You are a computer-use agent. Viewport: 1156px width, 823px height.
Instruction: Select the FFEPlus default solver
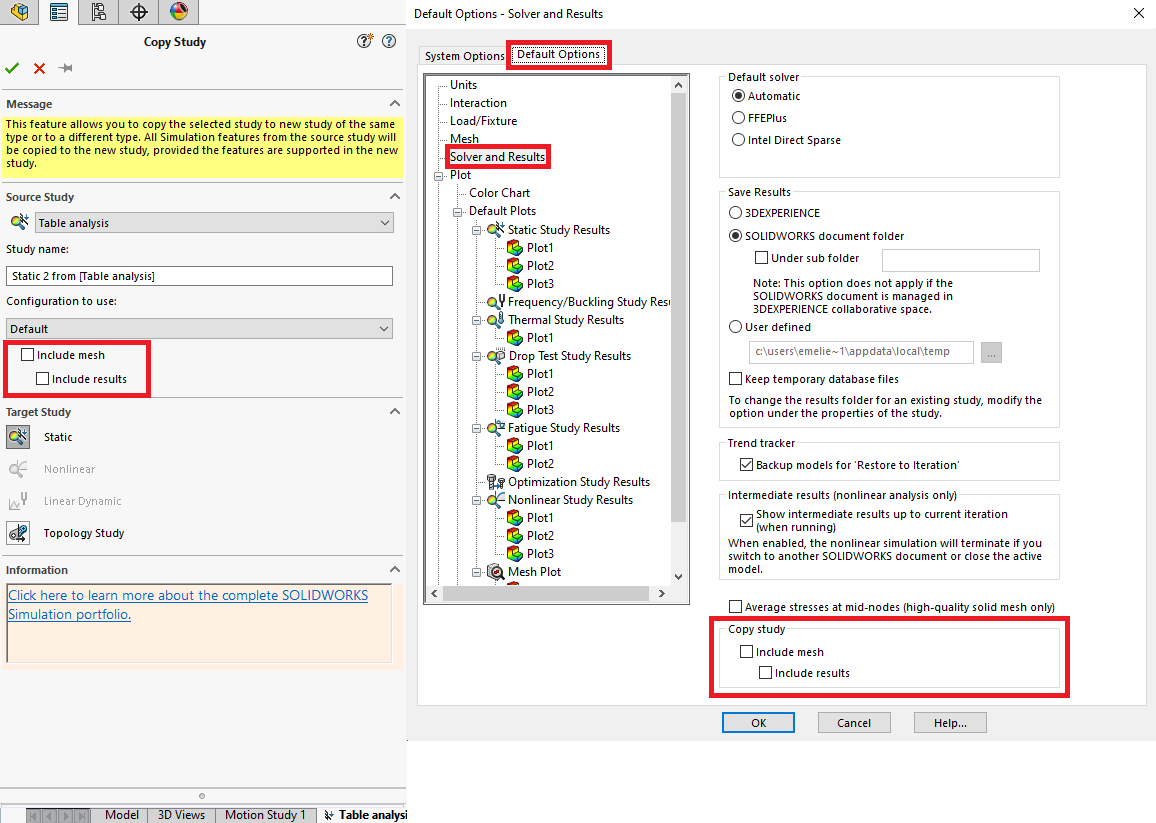[x=739, y=118]
